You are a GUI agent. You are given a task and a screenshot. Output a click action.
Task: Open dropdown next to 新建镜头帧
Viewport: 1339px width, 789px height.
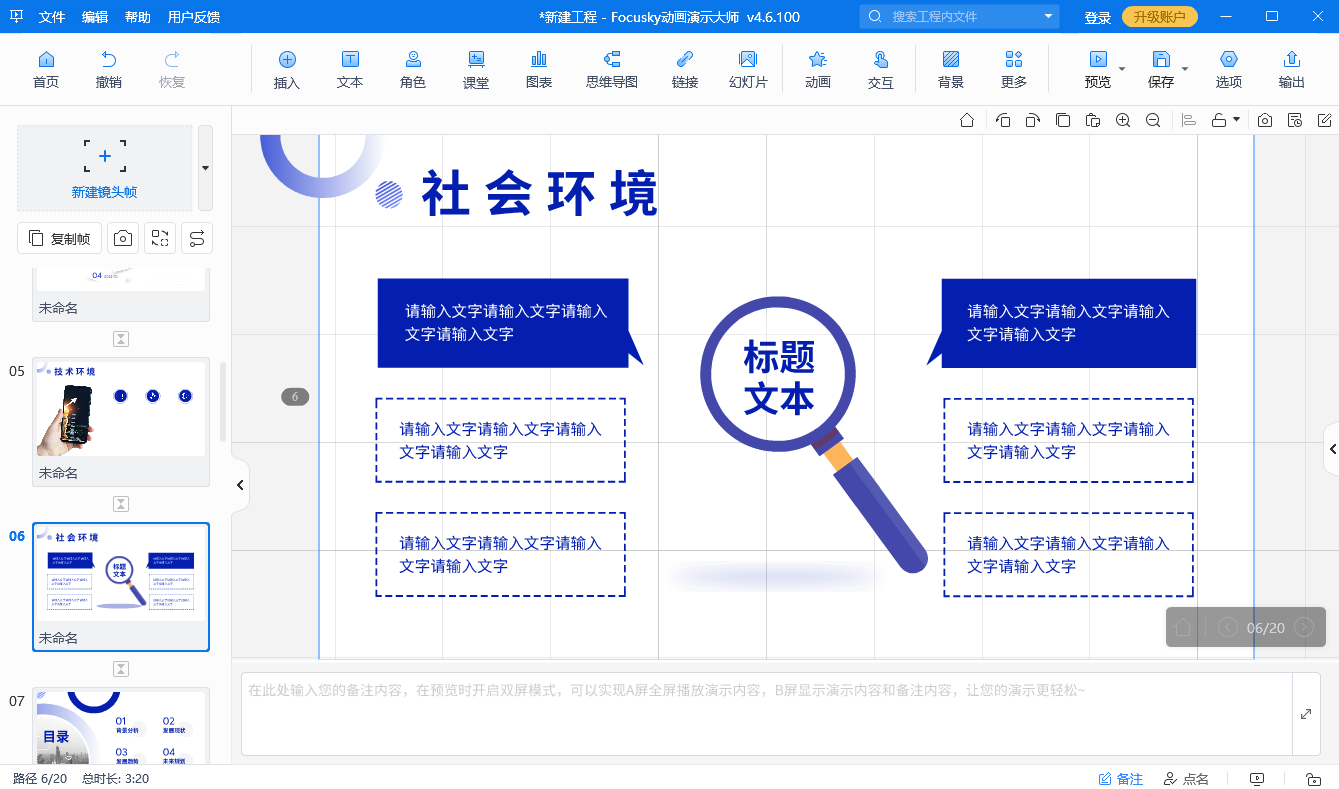(x=205, y=168)
